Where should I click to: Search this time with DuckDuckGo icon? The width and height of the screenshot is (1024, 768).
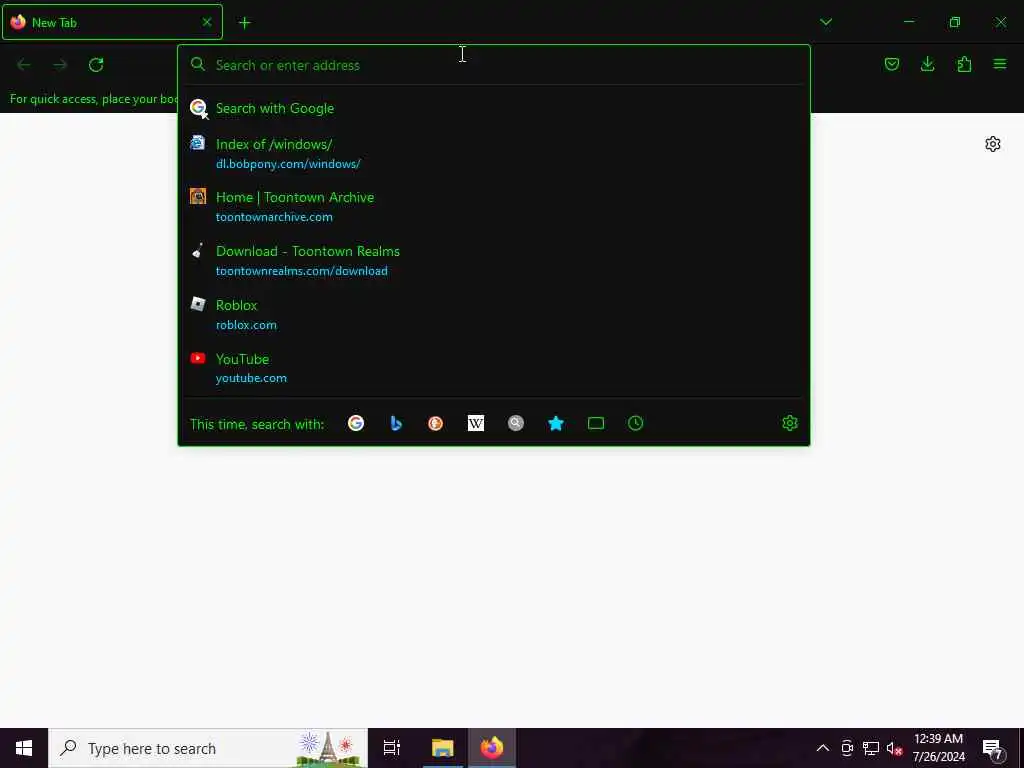point(436,423)
